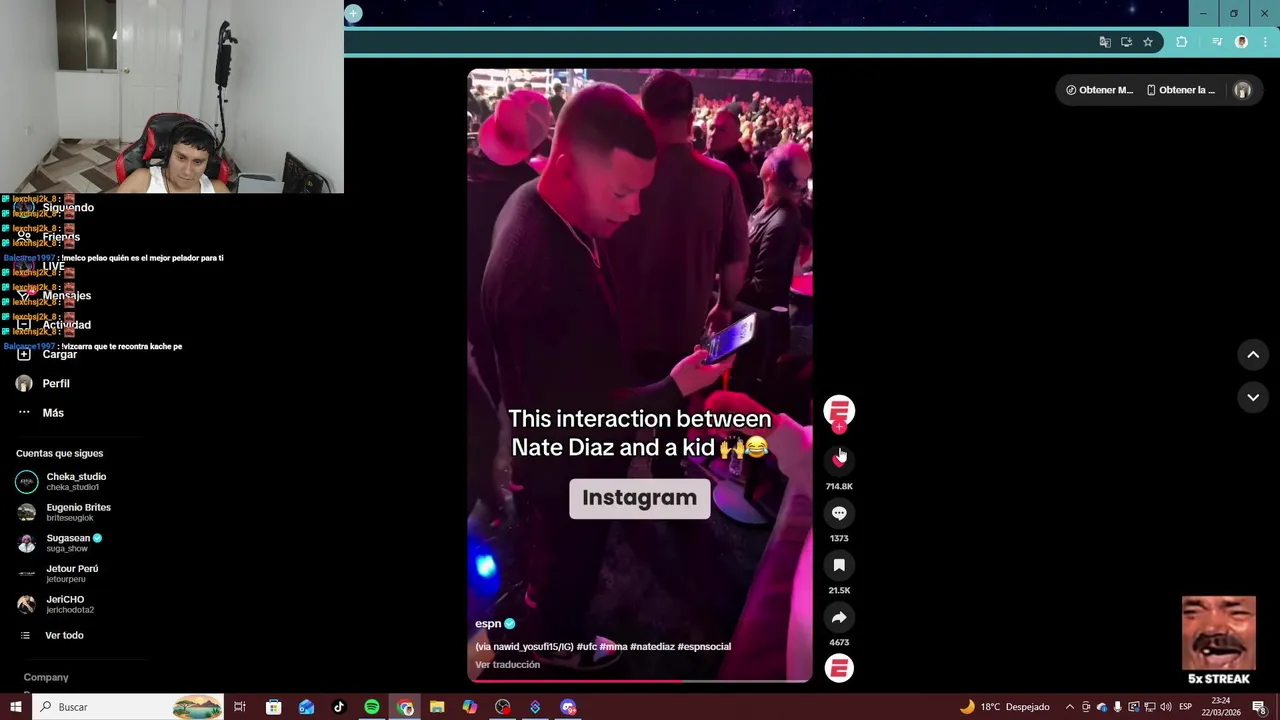Screen dimensions: 1280x720
Task: Open the Jetour Perú followed account
Action: (58, 574)
